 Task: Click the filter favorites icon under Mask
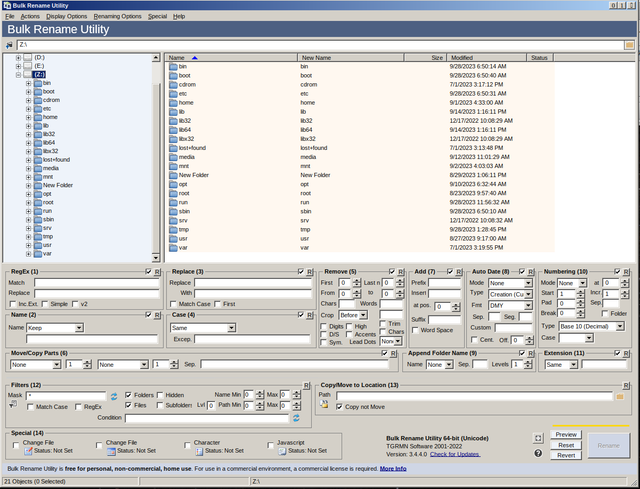(x=13, y=405)
